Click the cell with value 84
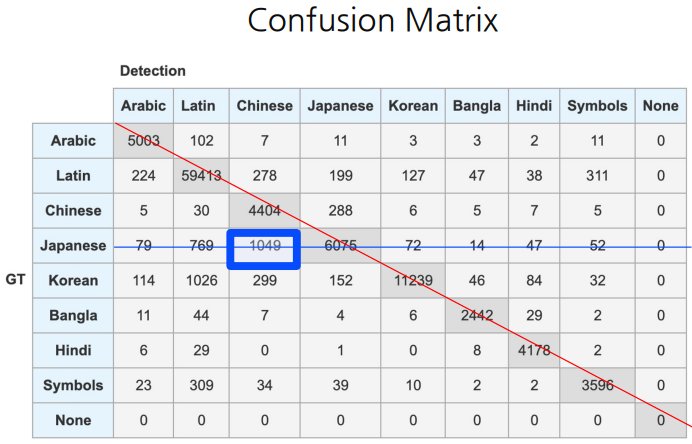Screen dimensions: 692x444 tap(534, 280)
